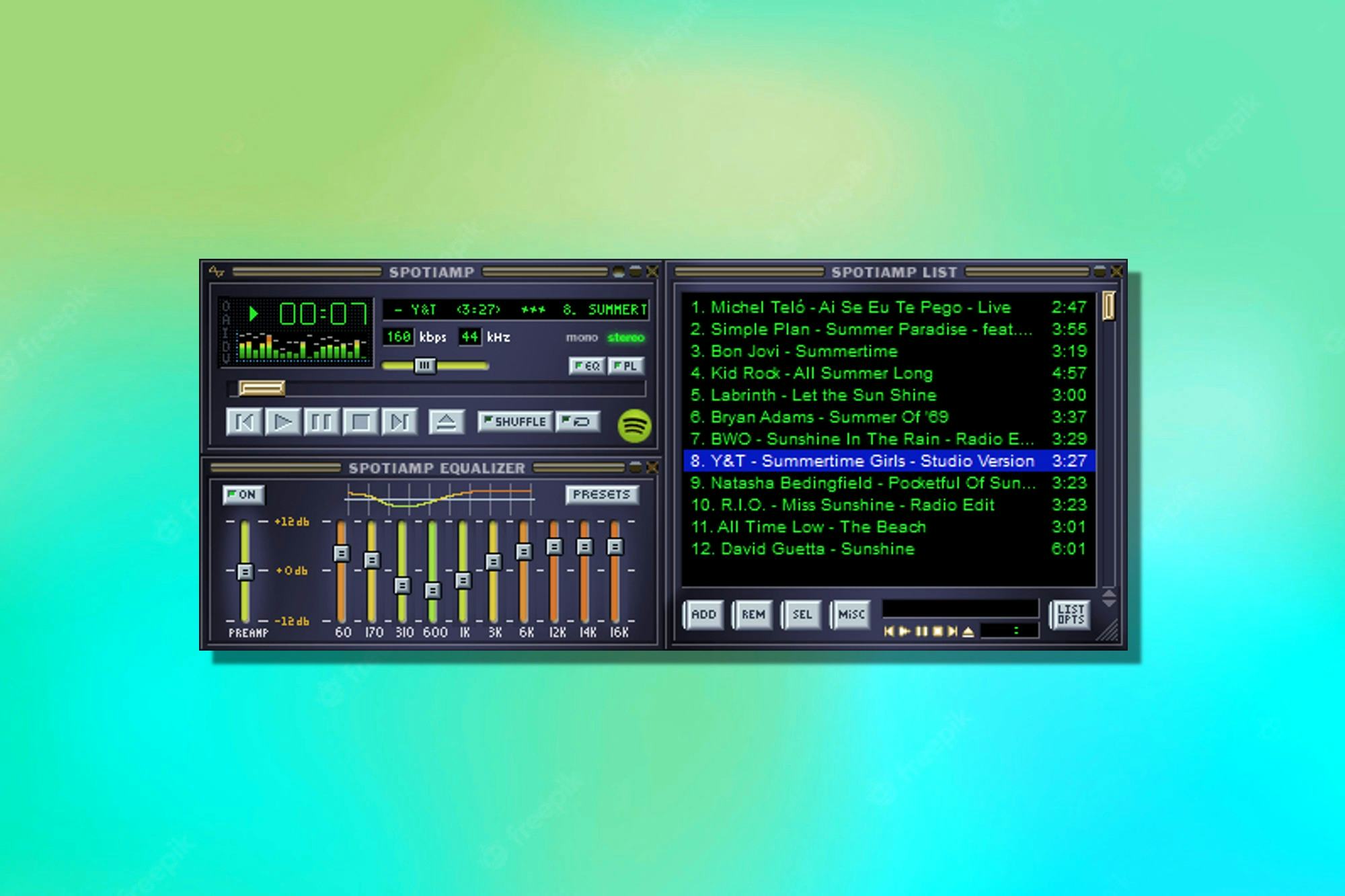The image size is (1345, 896).
Task: Click mini next-track icon in playlist window
Action: 952,631
